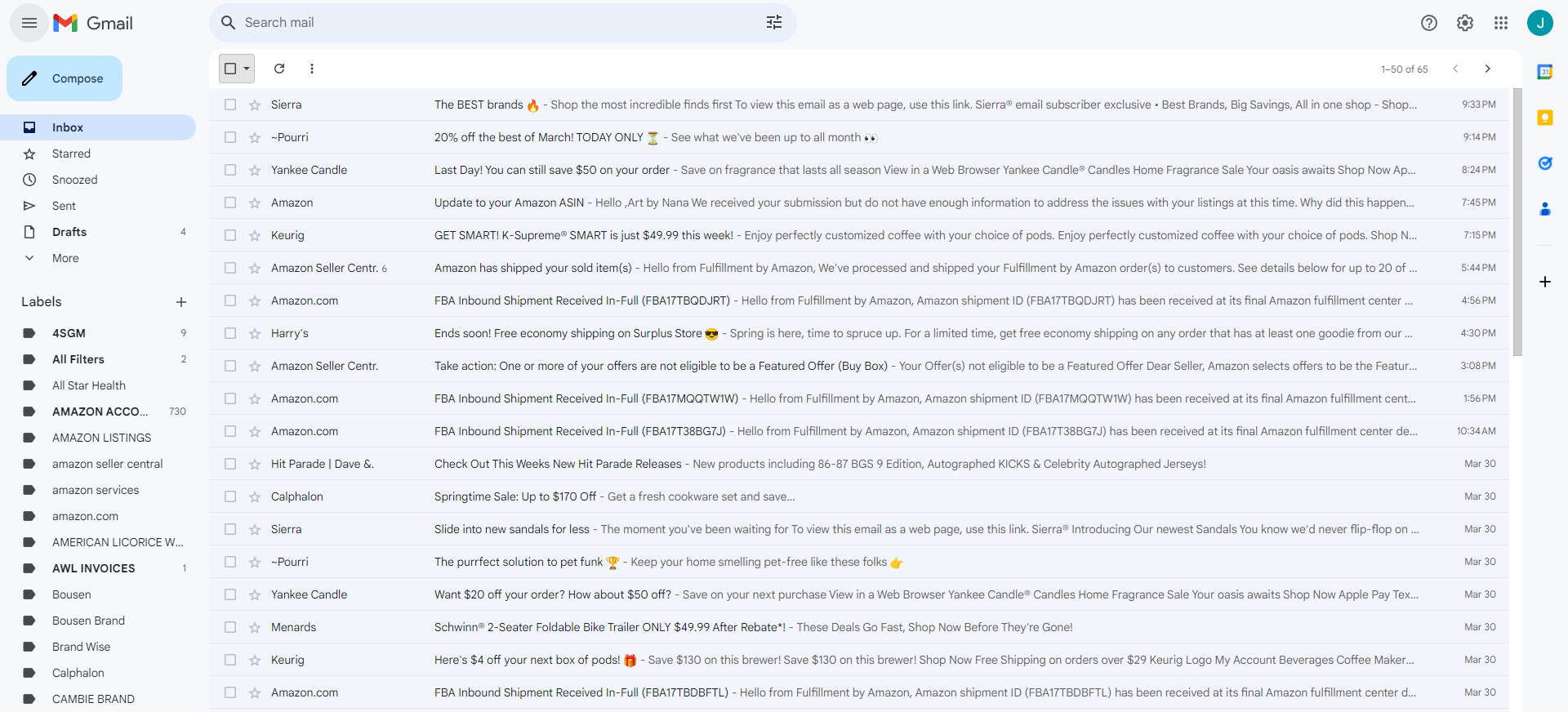This screenshot has width=1568, height=712.
Task: Open Contacts side panel
Action: point(1545,209)
